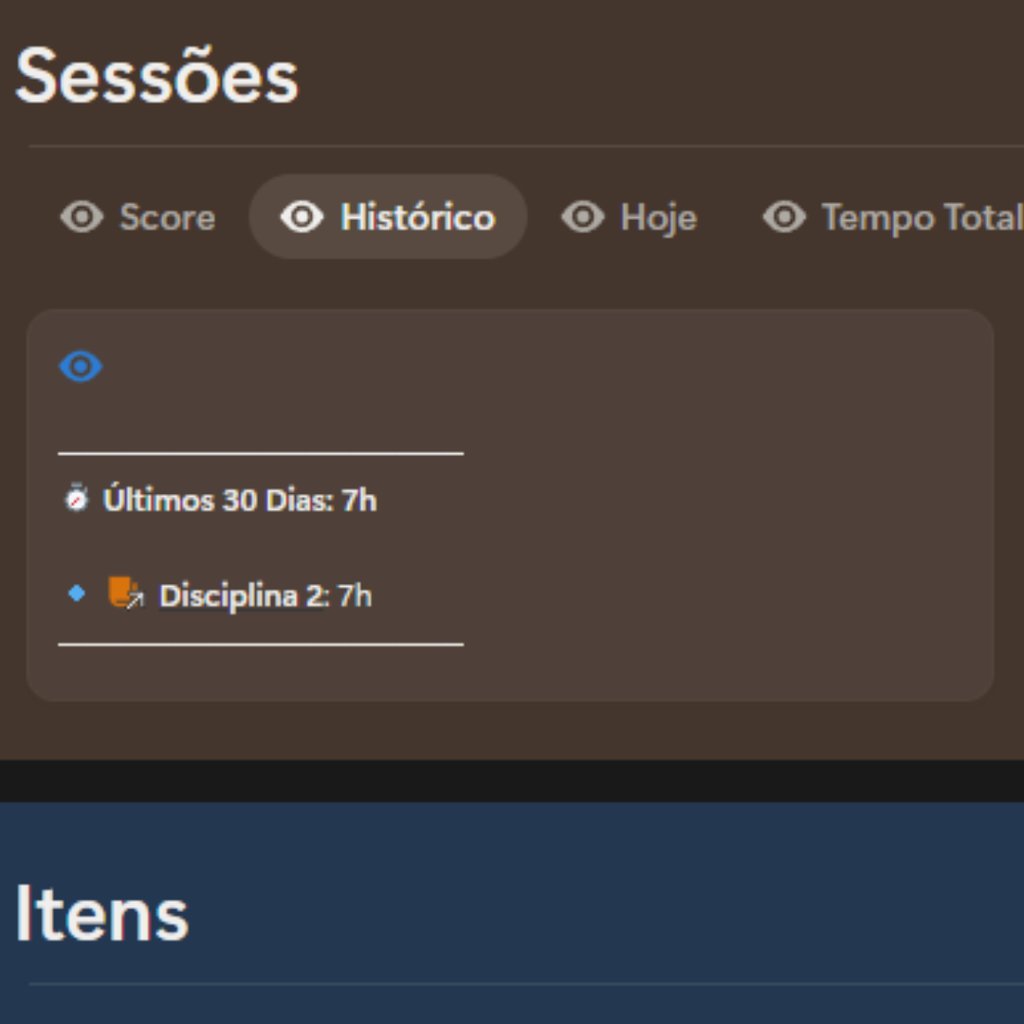Click the Itens section heading

click(x=102, y=914)
